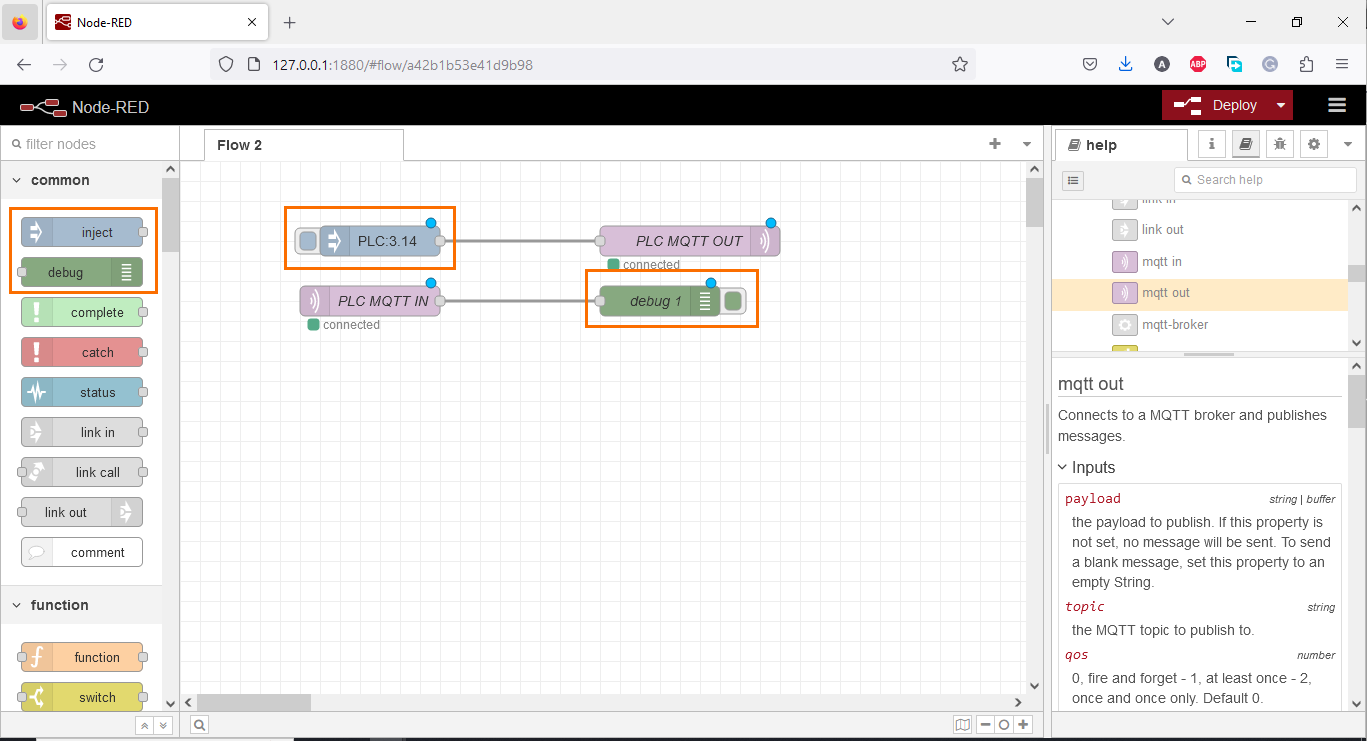Click the search flows magnifier icon
Screen dimensions: 1367x741
point(200,725)
